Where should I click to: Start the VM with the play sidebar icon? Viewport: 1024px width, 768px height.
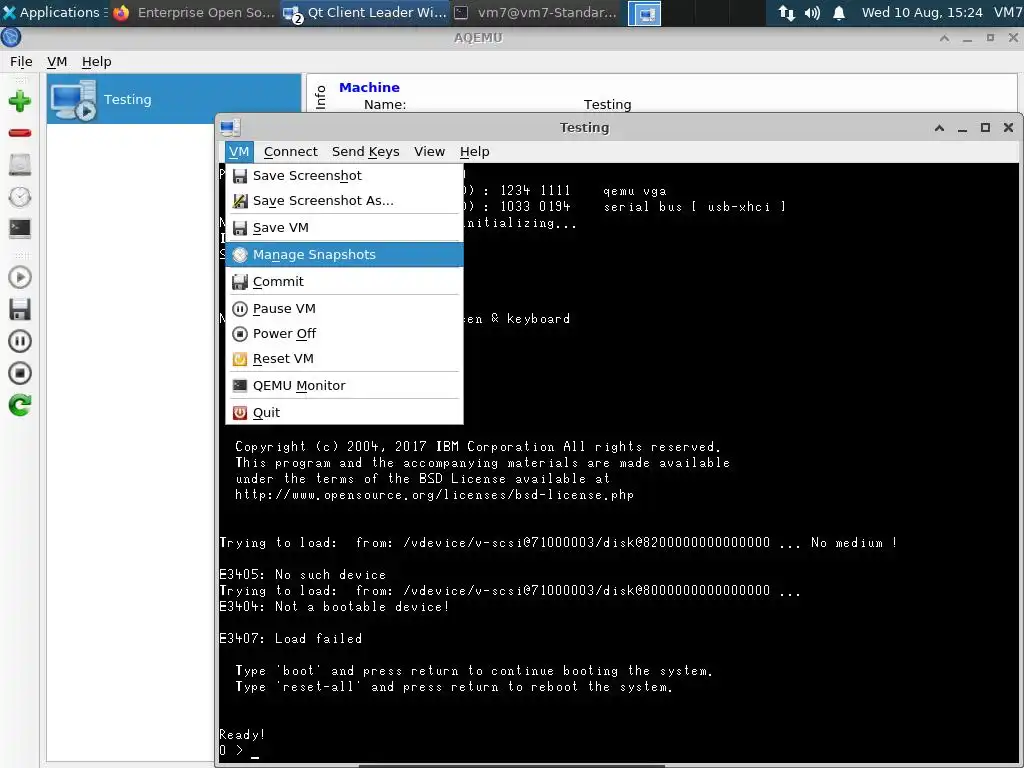click(x=20, y=278)
